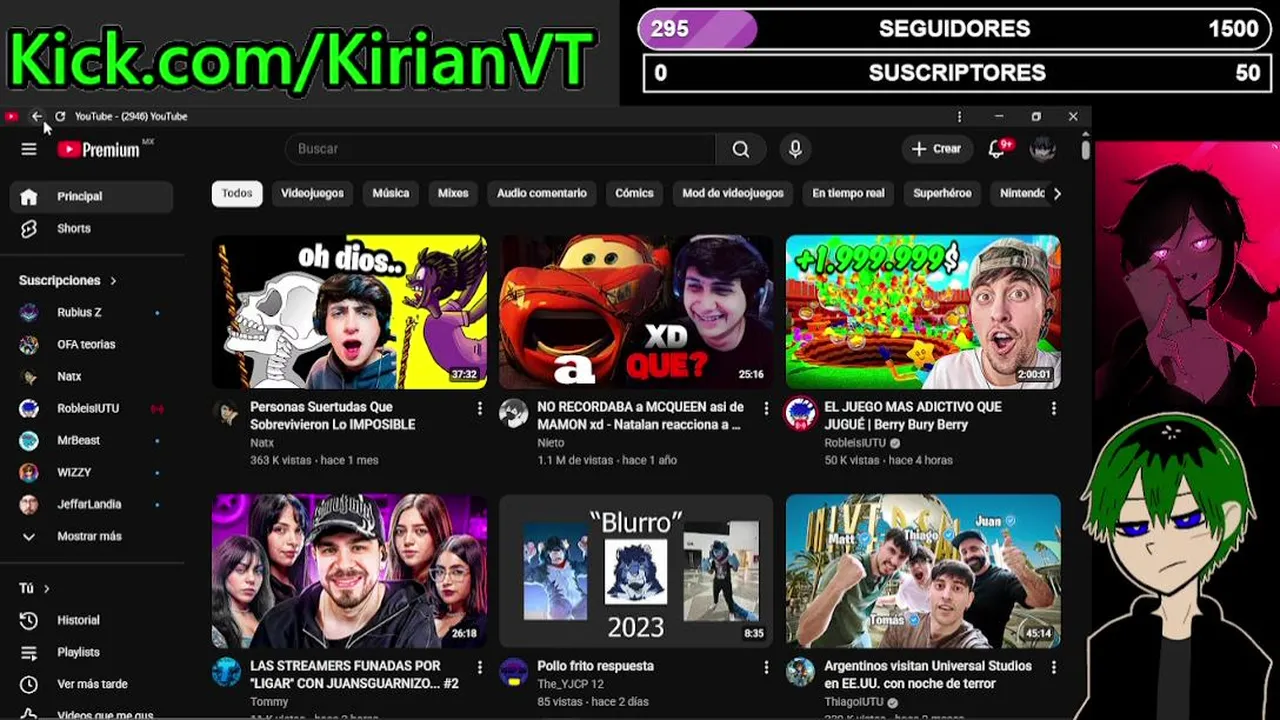Click Nieto channel avatar under McQueen video
The width and height of the screenshot is (1280, 720).
513,413
